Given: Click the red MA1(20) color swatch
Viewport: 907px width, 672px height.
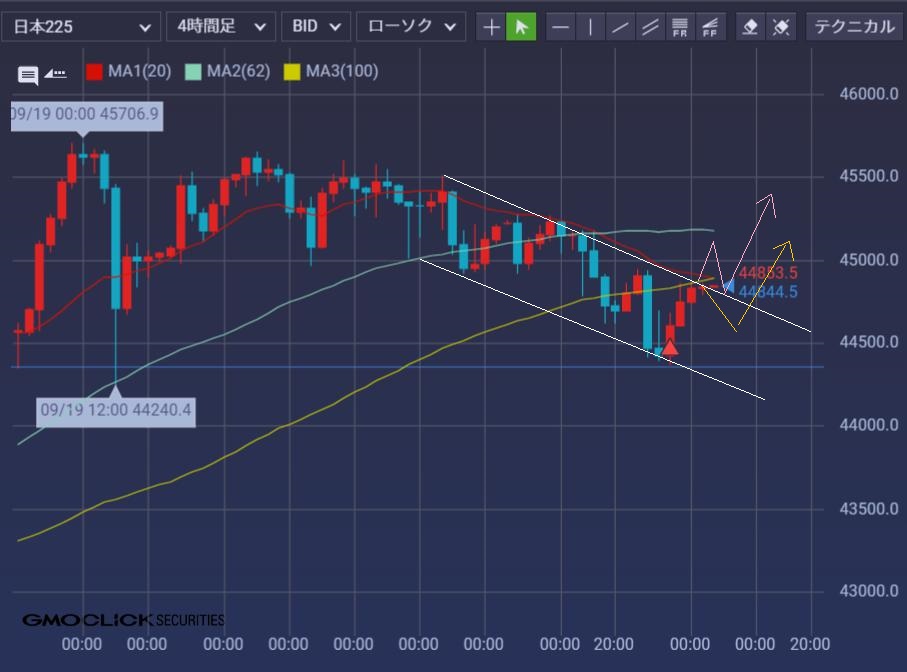Looking at the screenshot, I should pyautogui.click(x=95, y=72).
